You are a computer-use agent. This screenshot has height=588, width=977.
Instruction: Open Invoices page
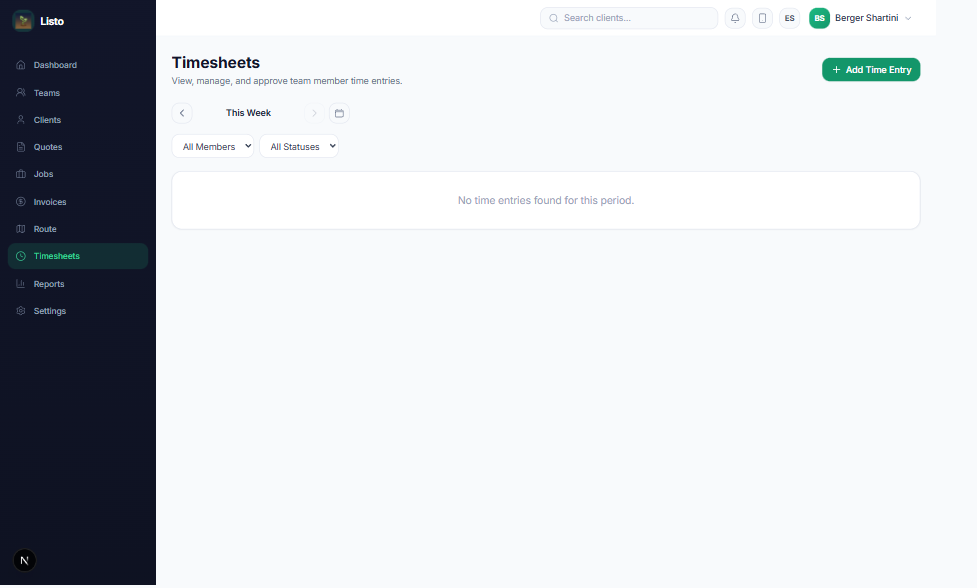[x=78, y=202]
